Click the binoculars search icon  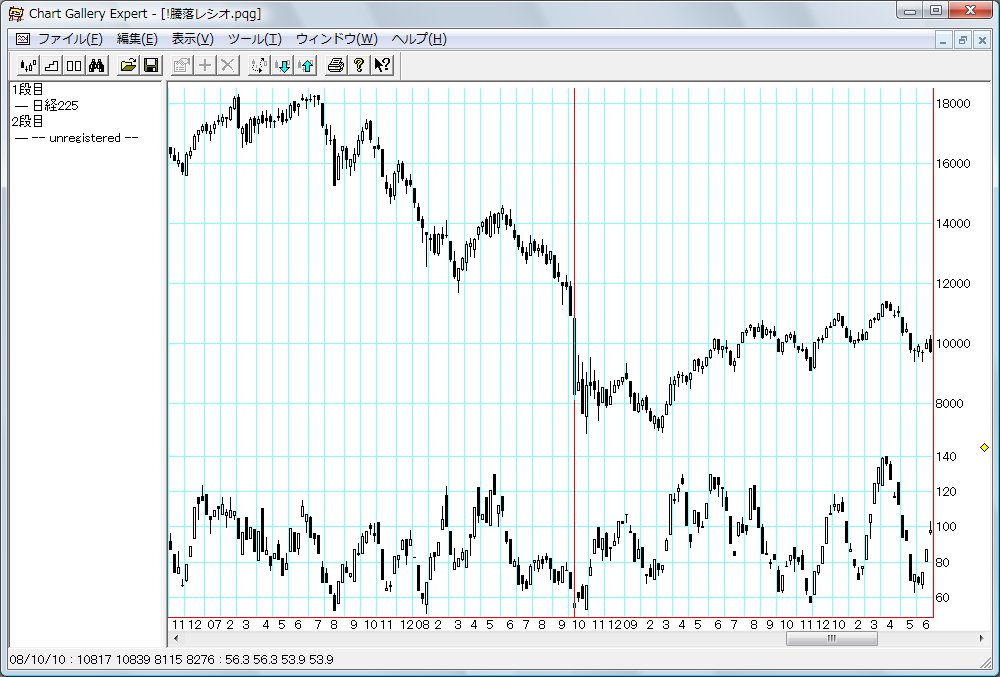point(97,66)
